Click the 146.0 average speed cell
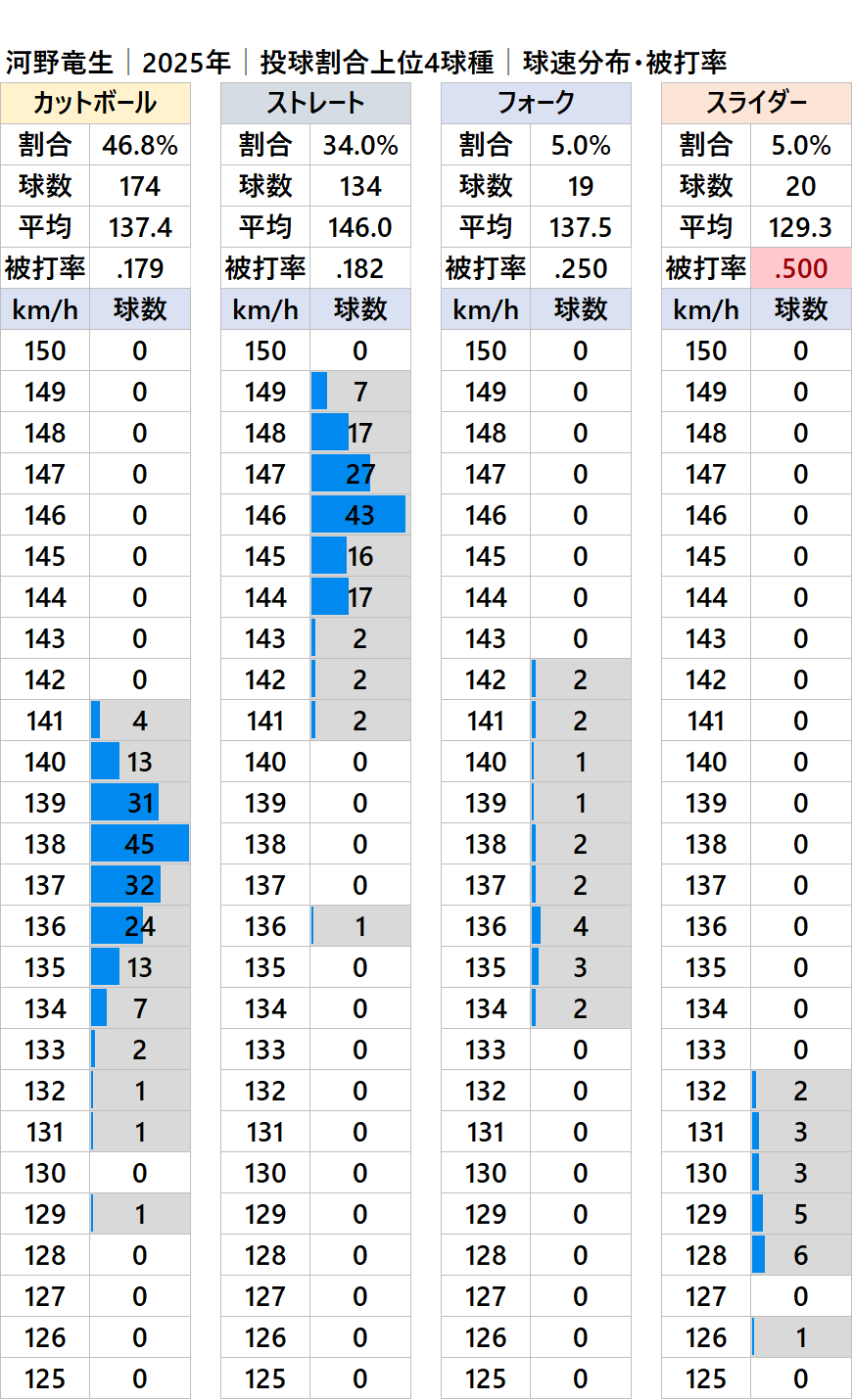Image resolution: width=853 pixels, height=1400 pixels. pos(360,228)
